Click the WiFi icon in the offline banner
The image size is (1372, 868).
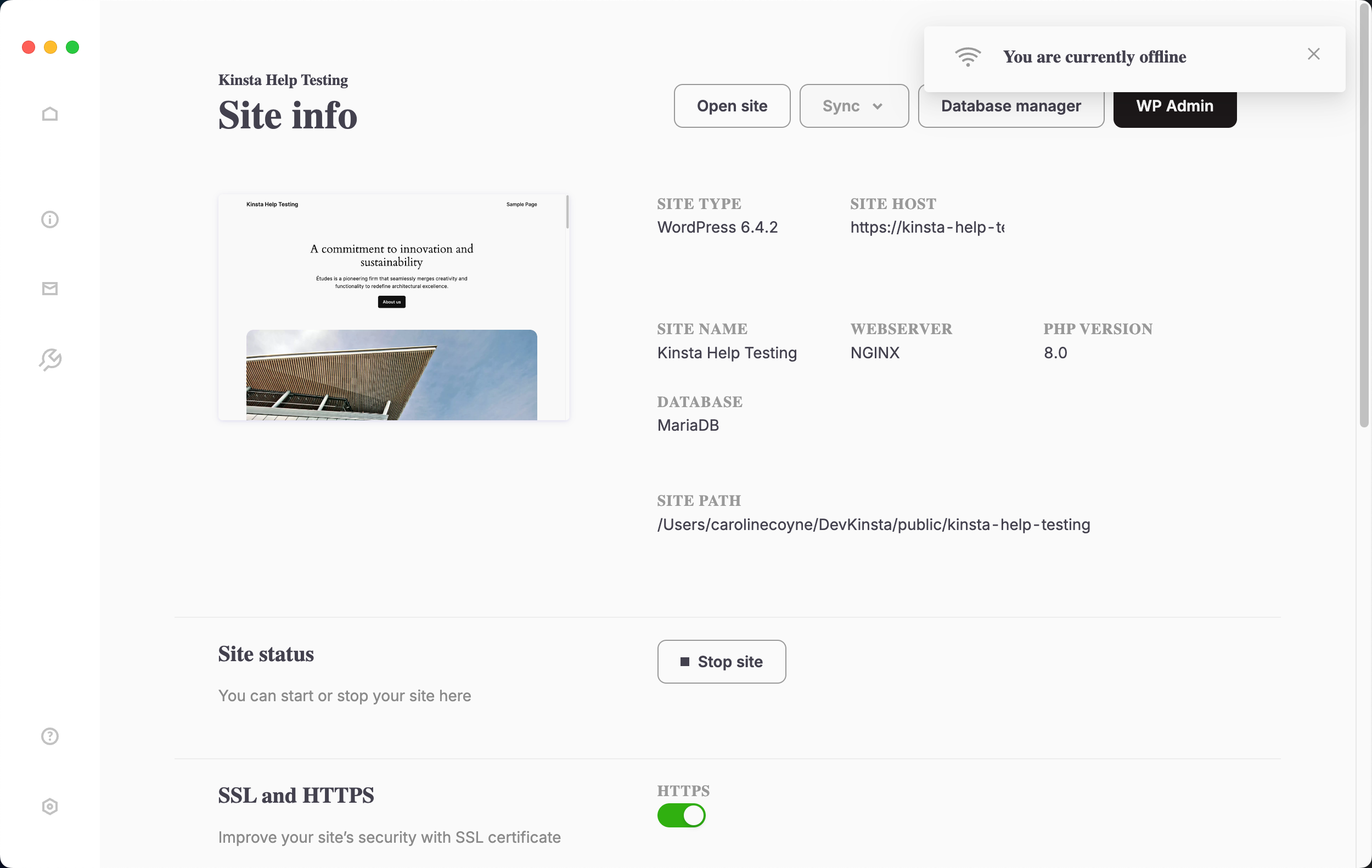click(x=968, y=57)
